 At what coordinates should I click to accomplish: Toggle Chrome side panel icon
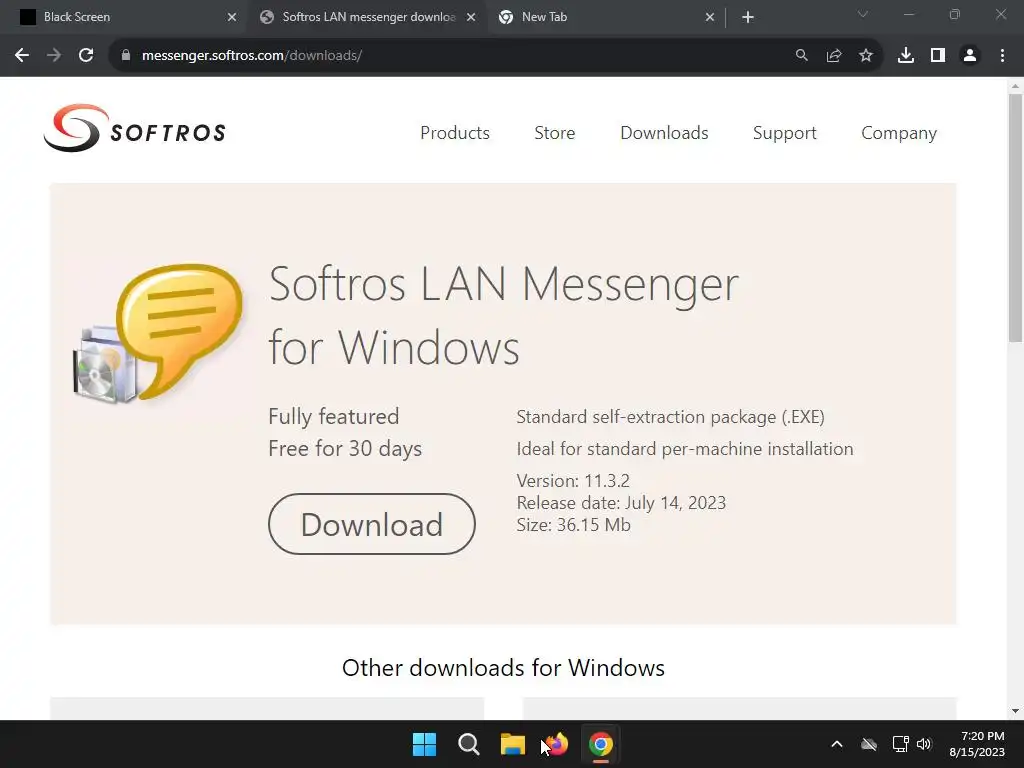point(938,56)
